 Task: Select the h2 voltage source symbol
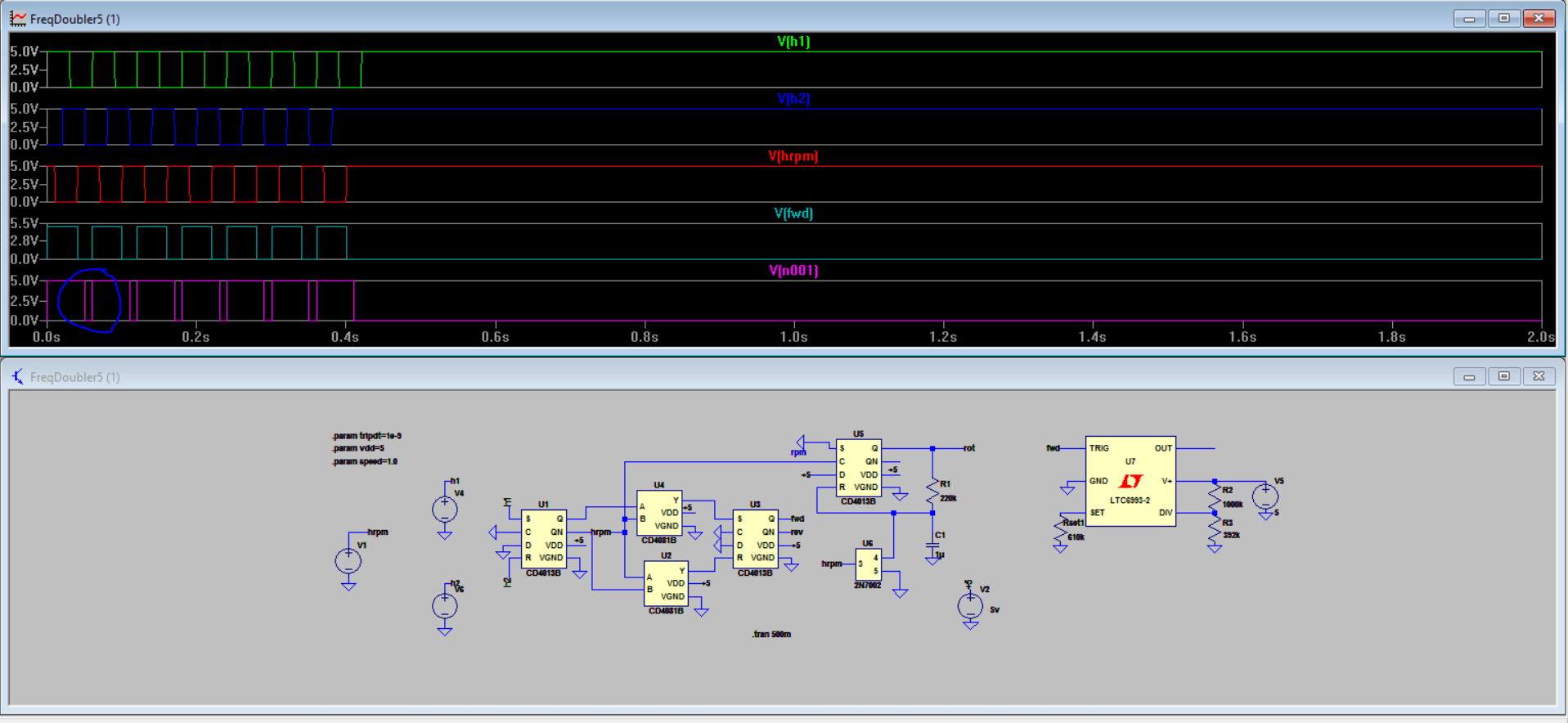tap(445, 606)
